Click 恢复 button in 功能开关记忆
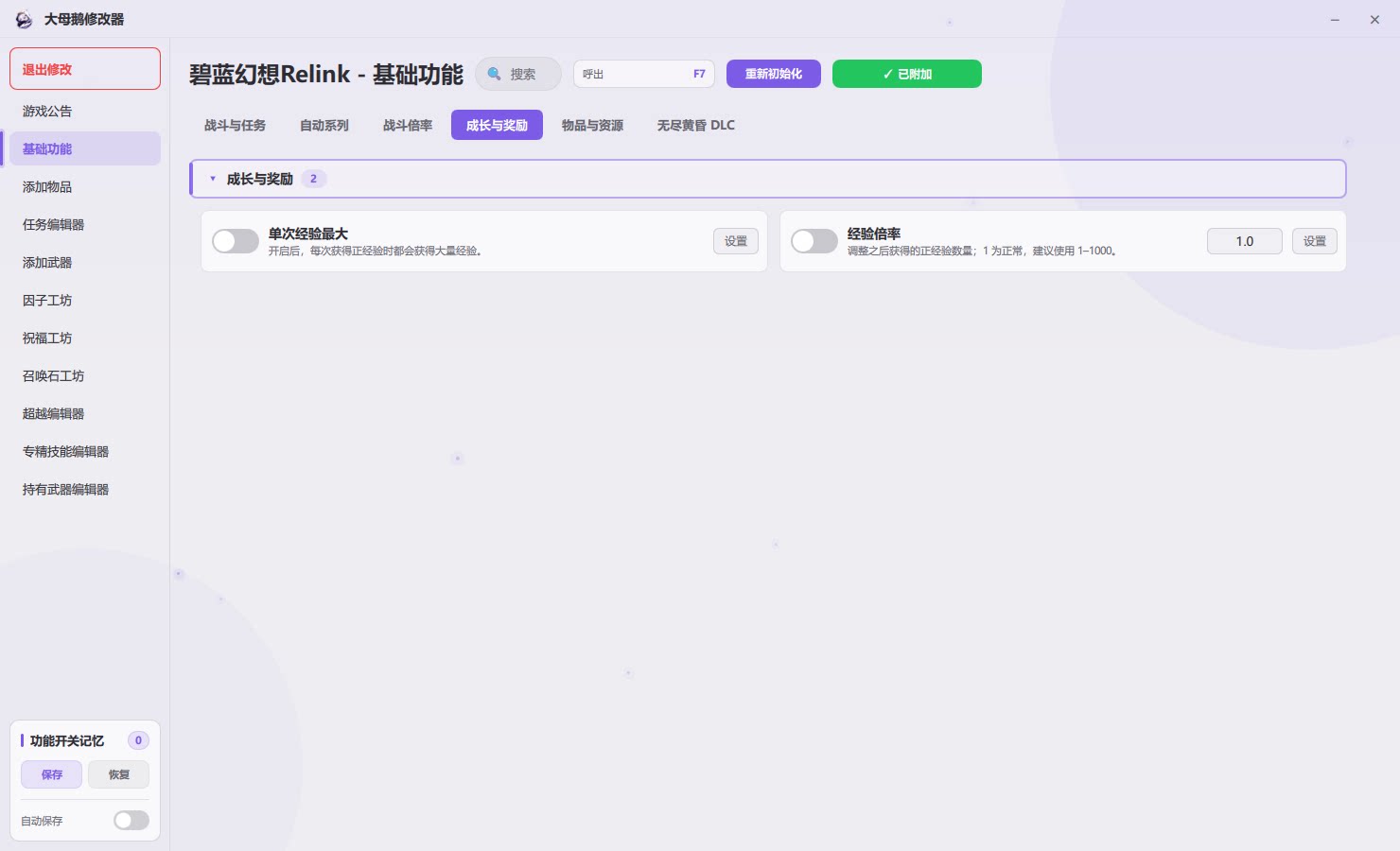This screenshot has width=1400, height=851. (119, 774)
